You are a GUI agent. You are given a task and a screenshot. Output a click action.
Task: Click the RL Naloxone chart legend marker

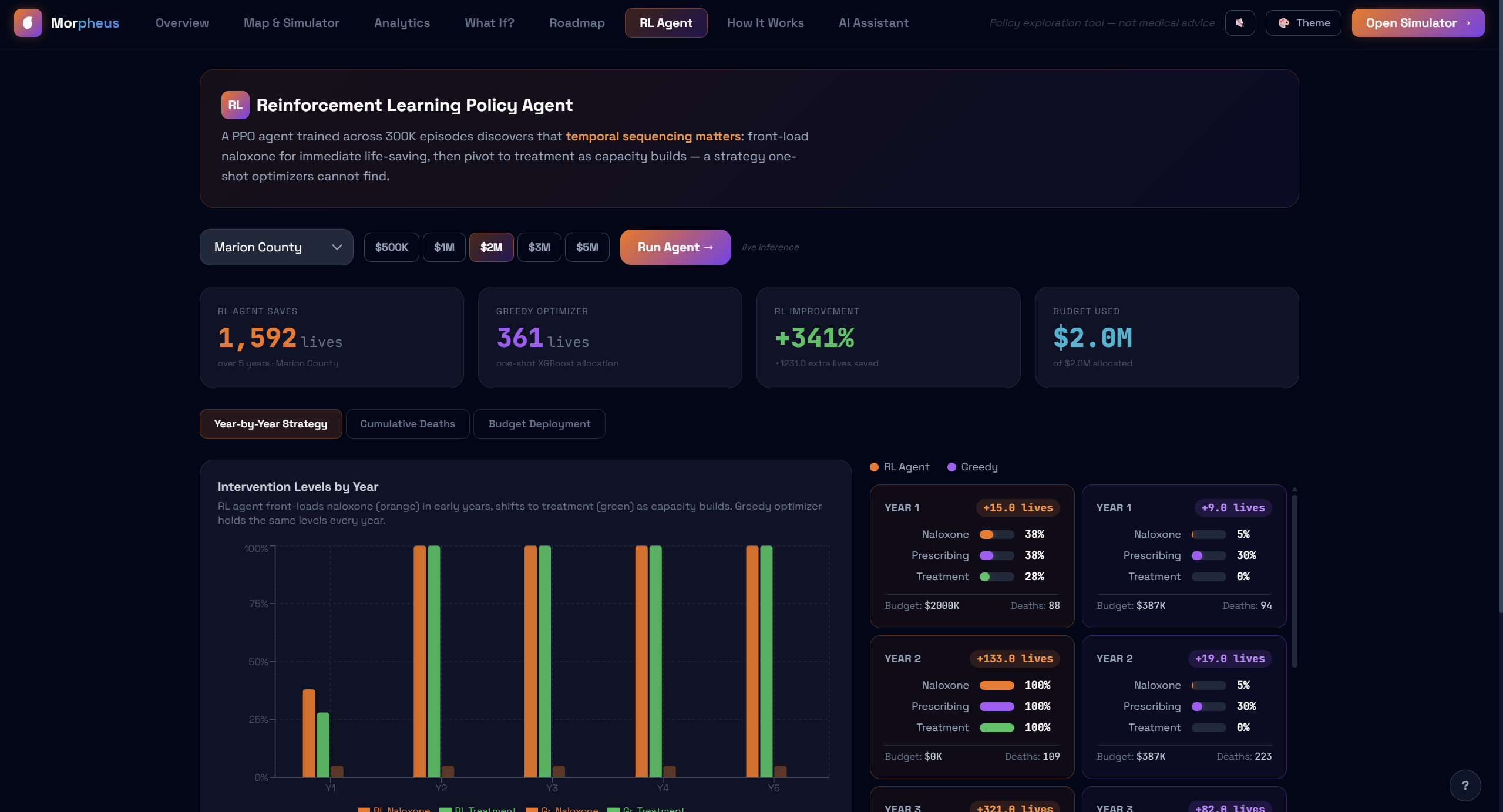click(364, 810)
